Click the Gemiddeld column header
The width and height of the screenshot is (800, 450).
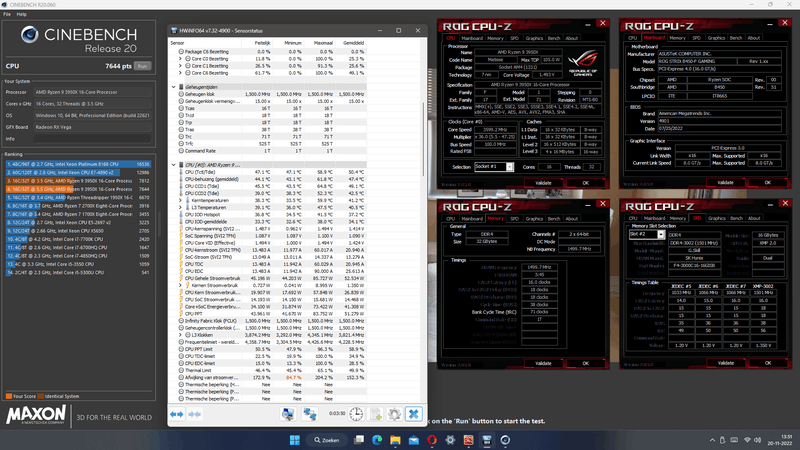[x=354, y=43]
